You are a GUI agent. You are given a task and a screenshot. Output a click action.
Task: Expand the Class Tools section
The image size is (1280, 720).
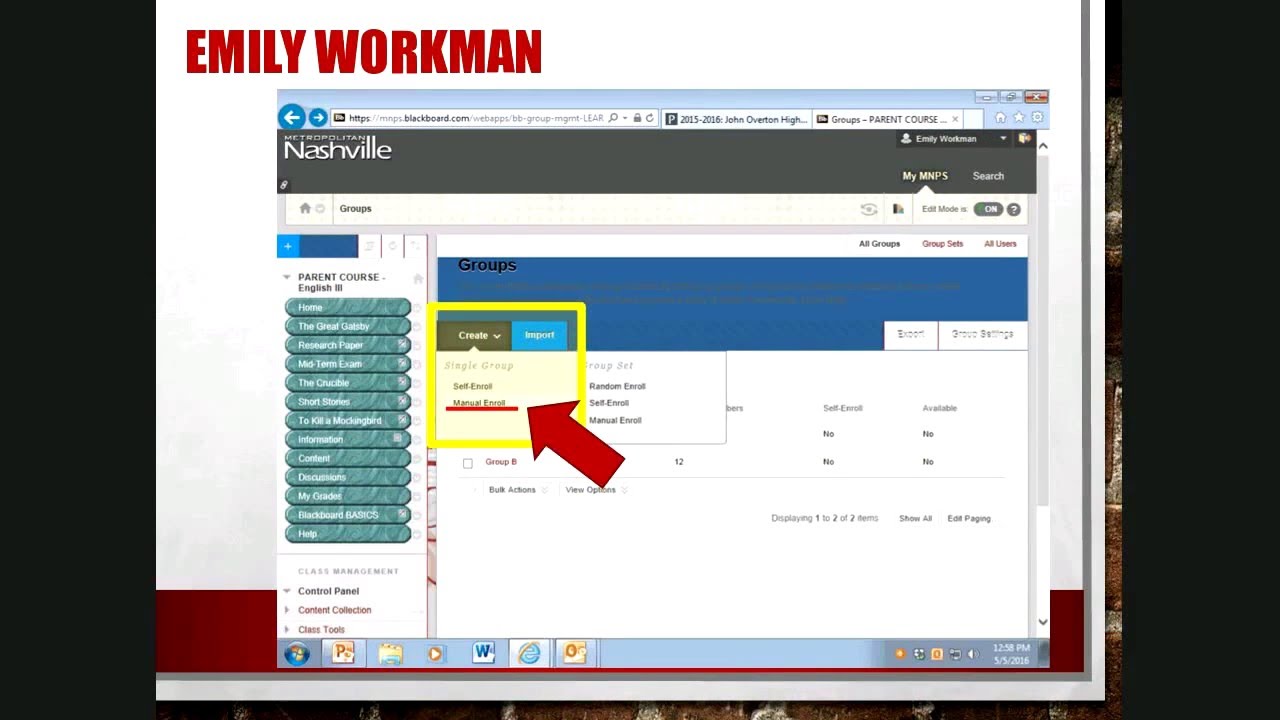pos(287,630)
